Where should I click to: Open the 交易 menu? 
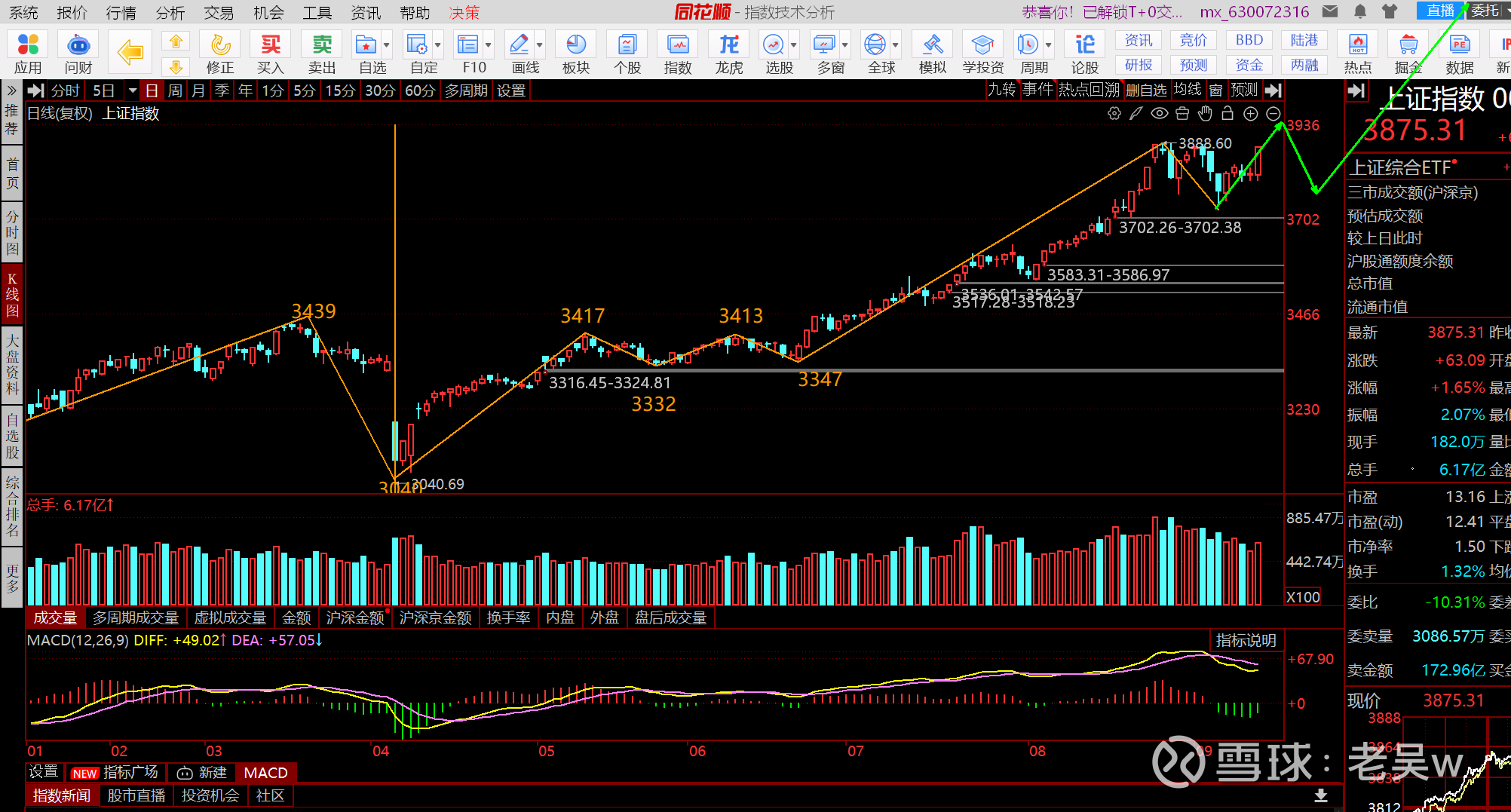pyautogui.click(x=219, y=12)
